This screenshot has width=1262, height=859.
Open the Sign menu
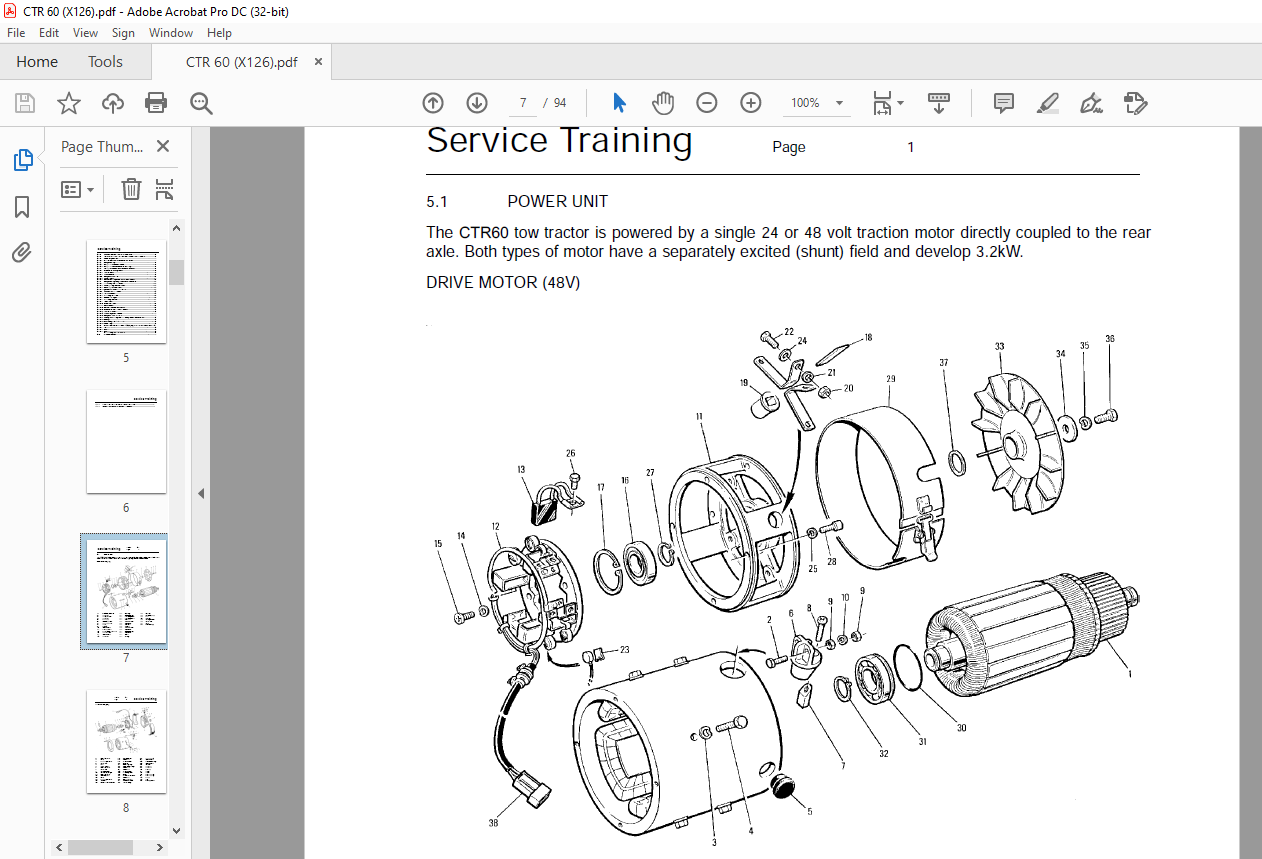point(123,33)
